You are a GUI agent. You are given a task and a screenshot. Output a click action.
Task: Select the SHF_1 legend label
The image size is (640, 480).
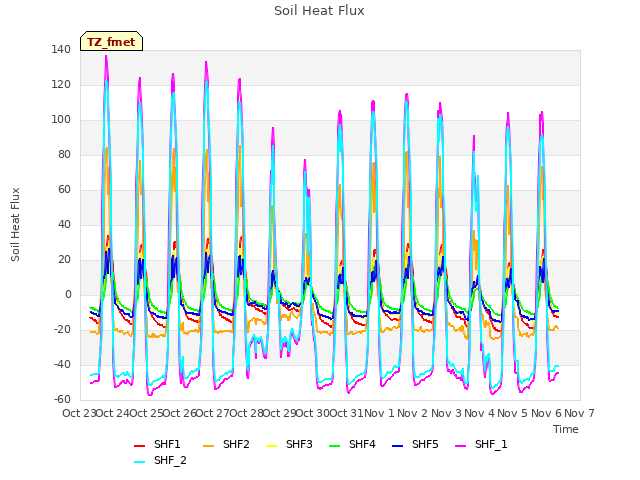[x=491, y=444]
